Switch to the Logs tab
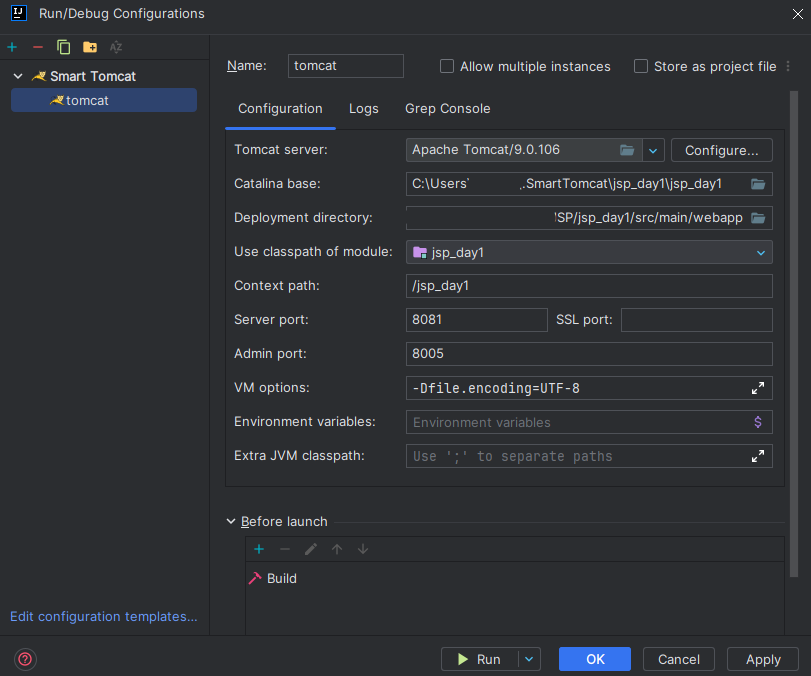Viewport: 811px width, 676px height. tap(364, 109)
